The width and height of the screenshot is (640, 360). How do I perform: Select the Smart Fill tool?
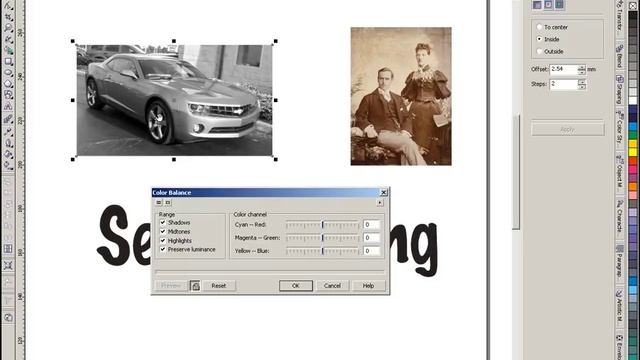coord(8,51)
